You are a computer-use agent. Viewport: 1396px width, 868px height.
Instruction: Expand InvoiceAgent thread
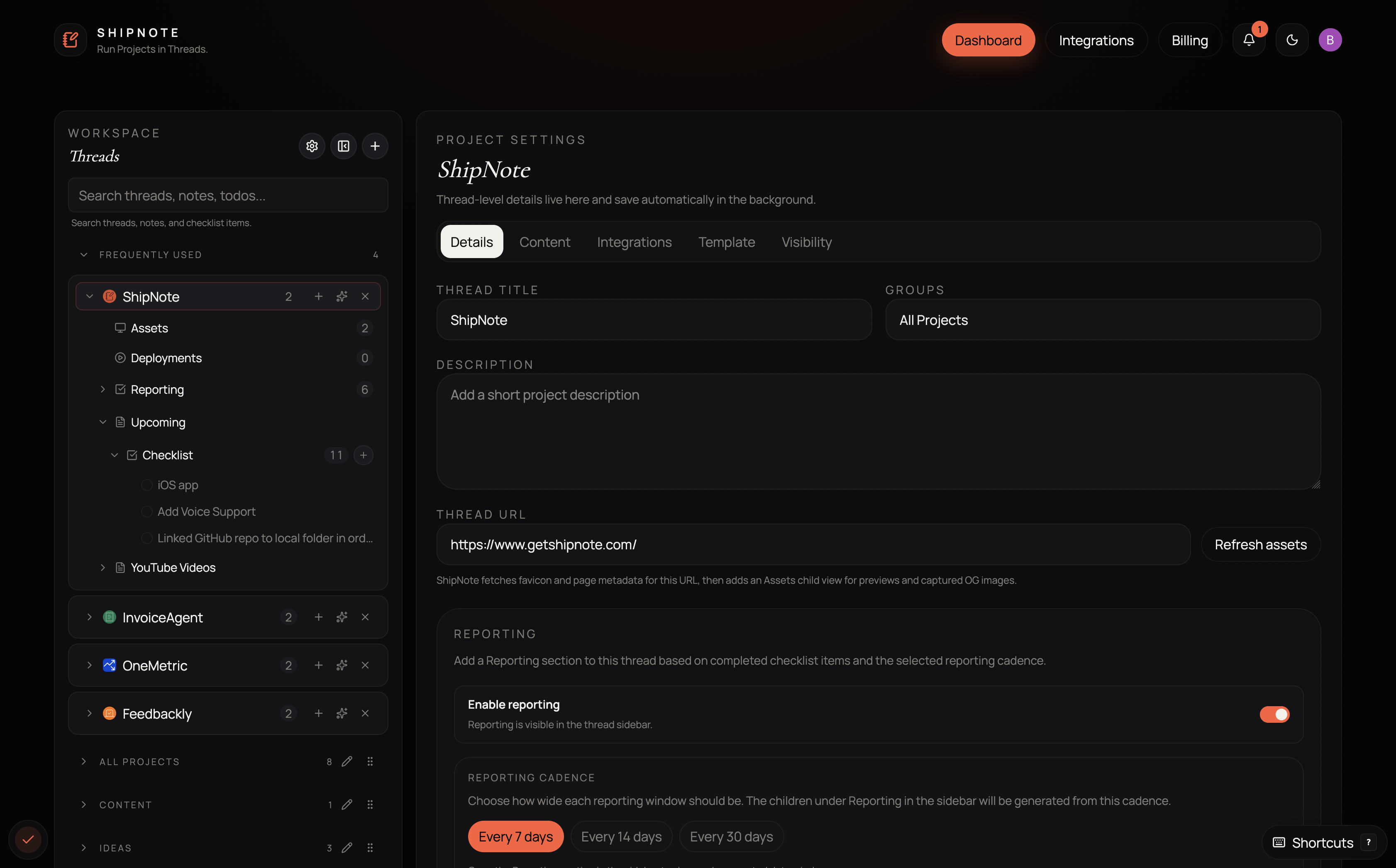(x=90, y=617)
